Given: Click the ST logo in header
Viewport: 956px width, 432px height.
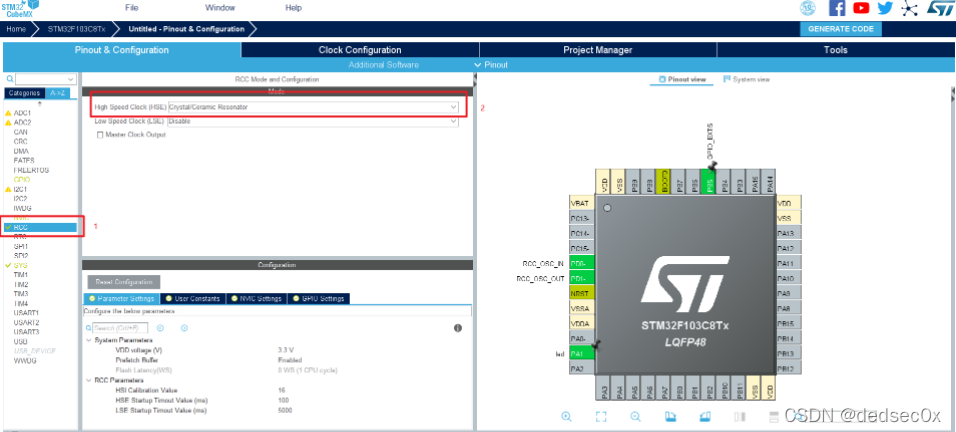Looking at the screenshot, I should pyautogui.click(x=940, y=8).
